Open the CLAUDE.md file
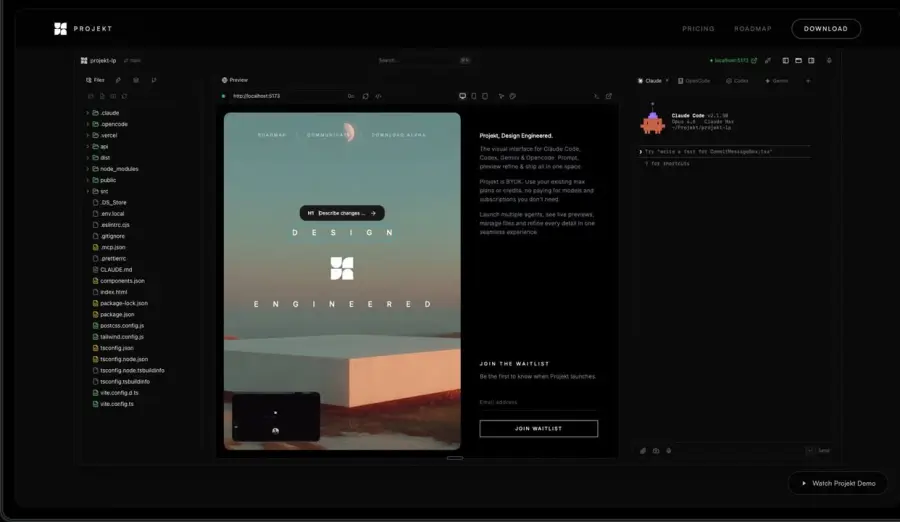The height and width of the screenshot is (522, 900). [112, 270]
